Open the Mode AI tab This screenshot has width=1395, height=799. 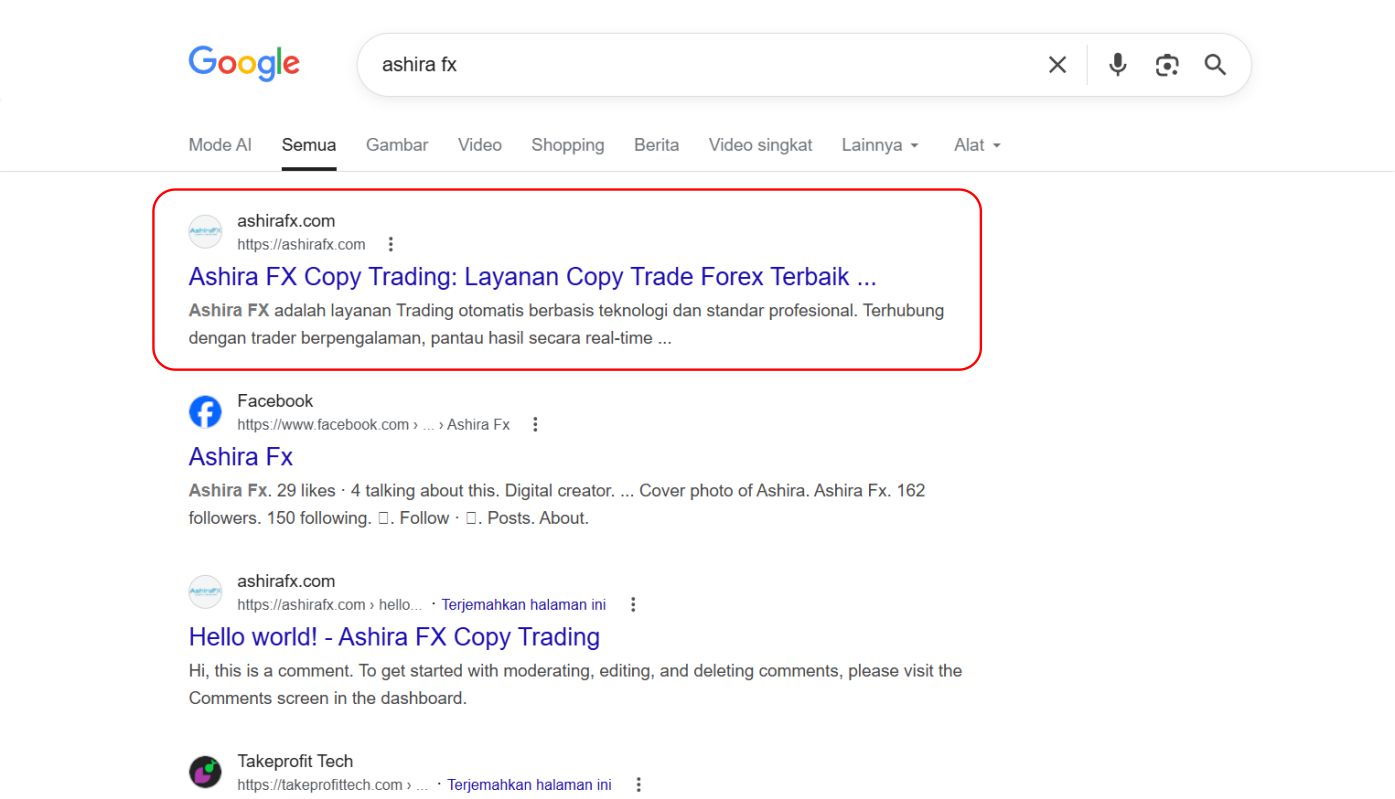pyautogui.click(x=219, y=145)
